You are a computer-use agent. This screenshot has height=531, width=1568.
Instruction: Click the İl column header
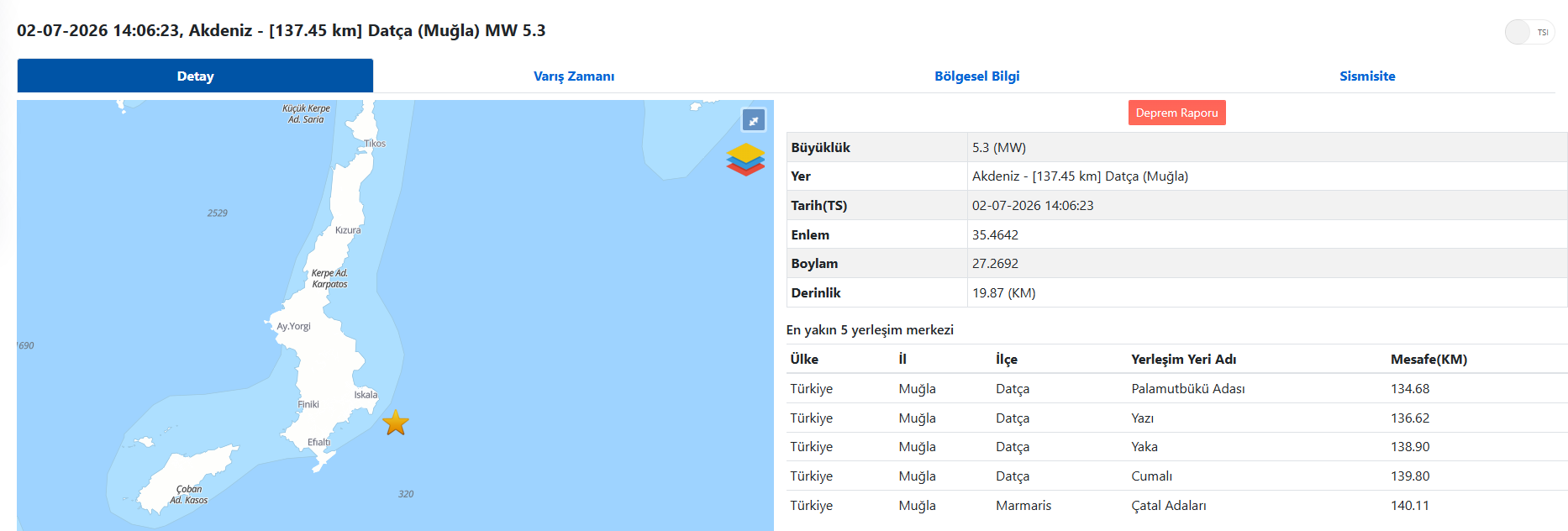(902, 359)
